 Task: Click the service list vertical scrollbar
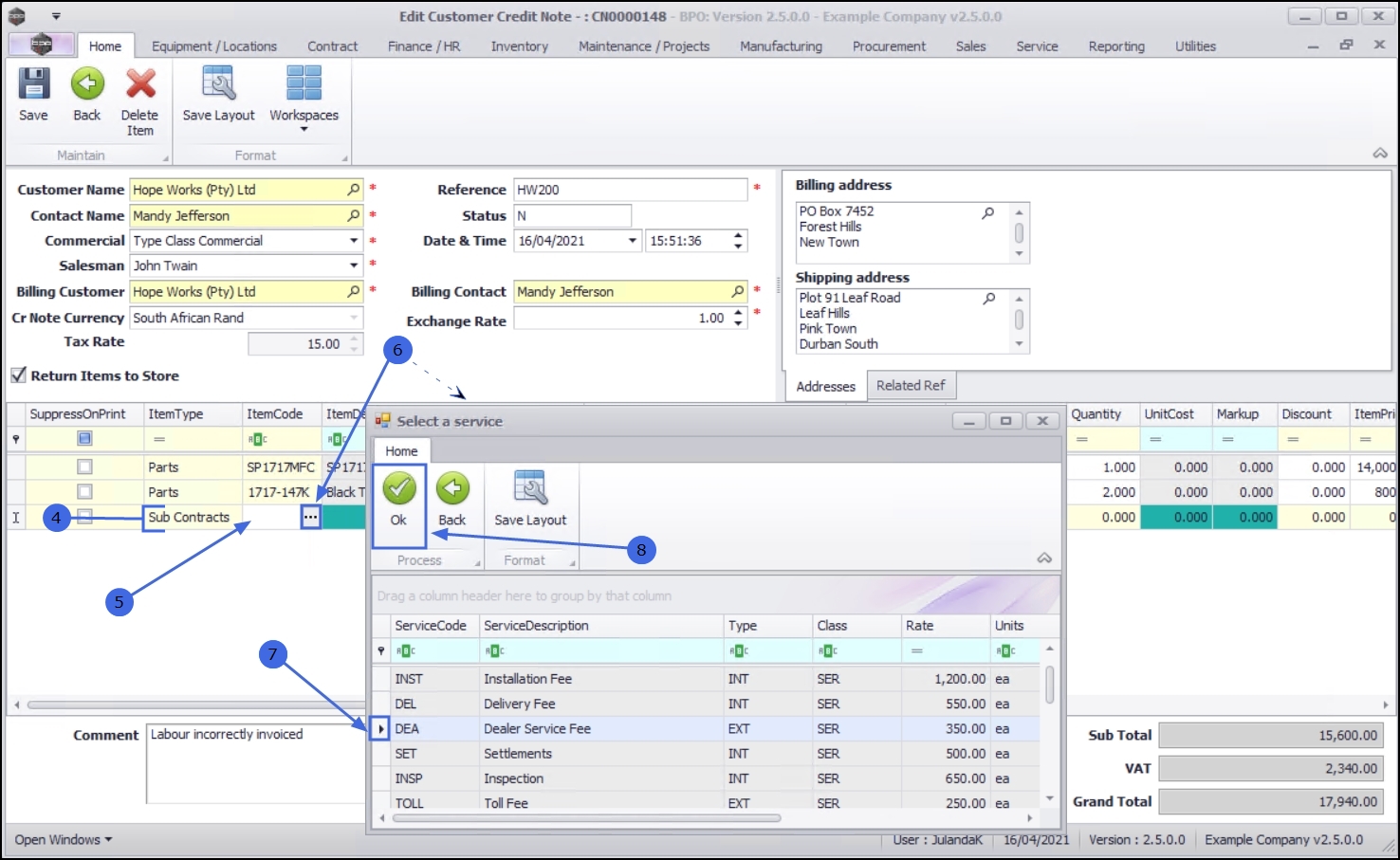(1049, 685)
